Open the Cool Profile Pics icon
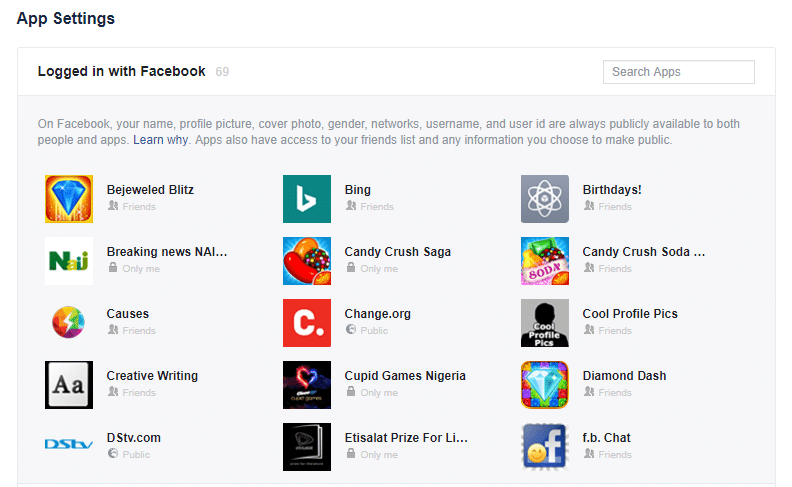 [x=544, y=323]
